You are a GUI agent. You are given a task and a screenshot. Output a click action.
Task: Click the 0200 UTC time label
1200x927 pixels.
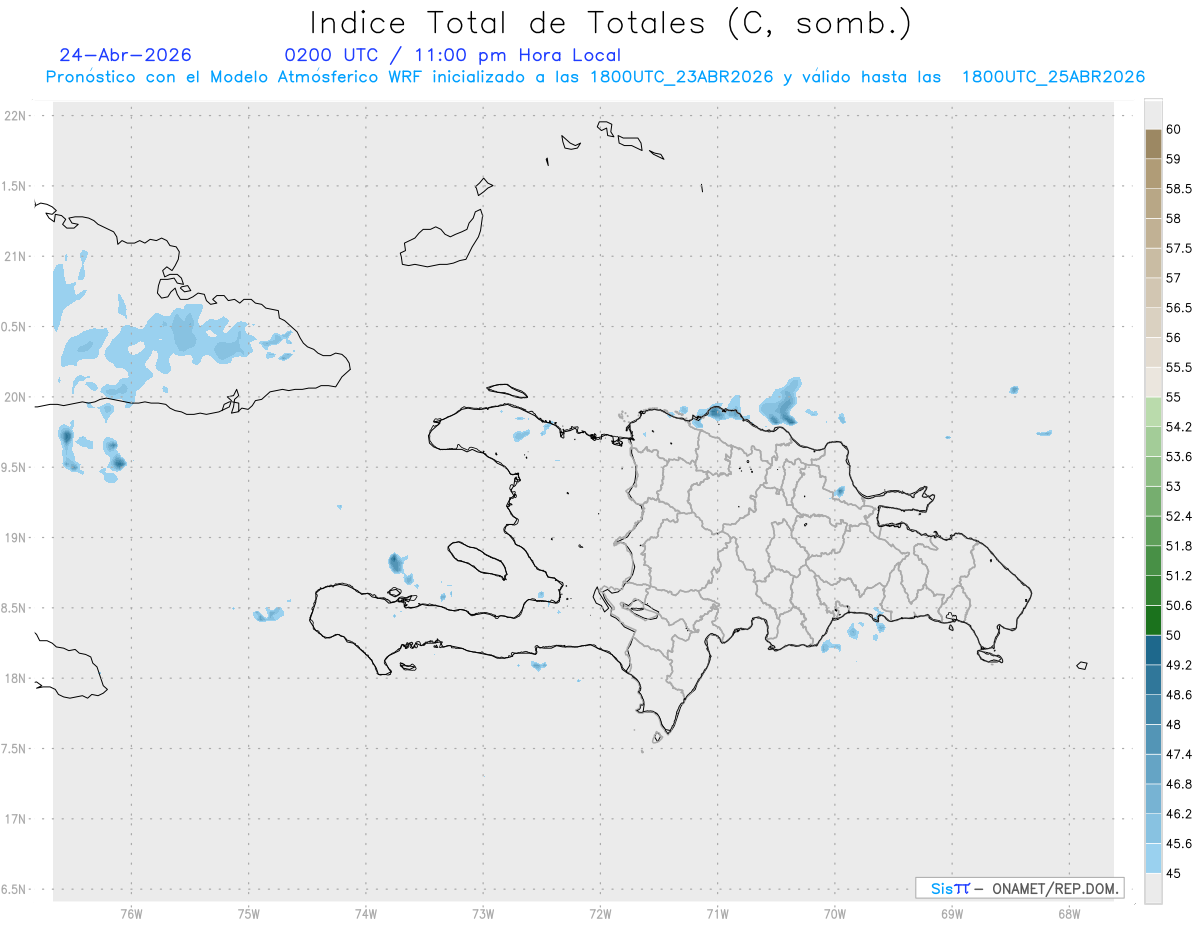coord(331,55)
